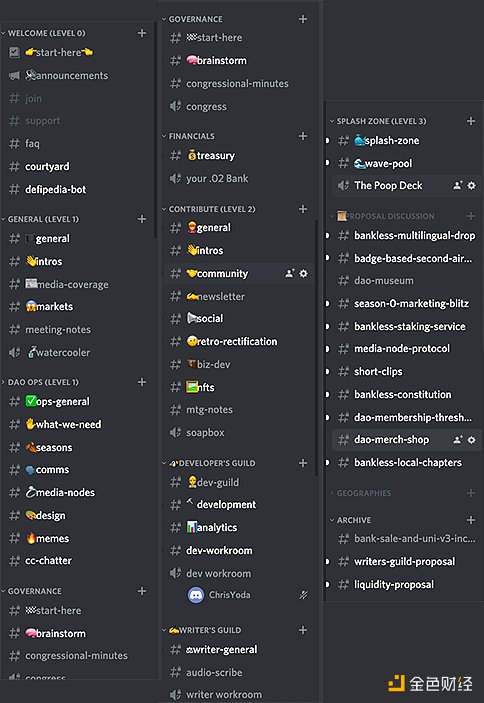Click invite icon next to dao-merch-shop
484x703 pixels.
458,440
